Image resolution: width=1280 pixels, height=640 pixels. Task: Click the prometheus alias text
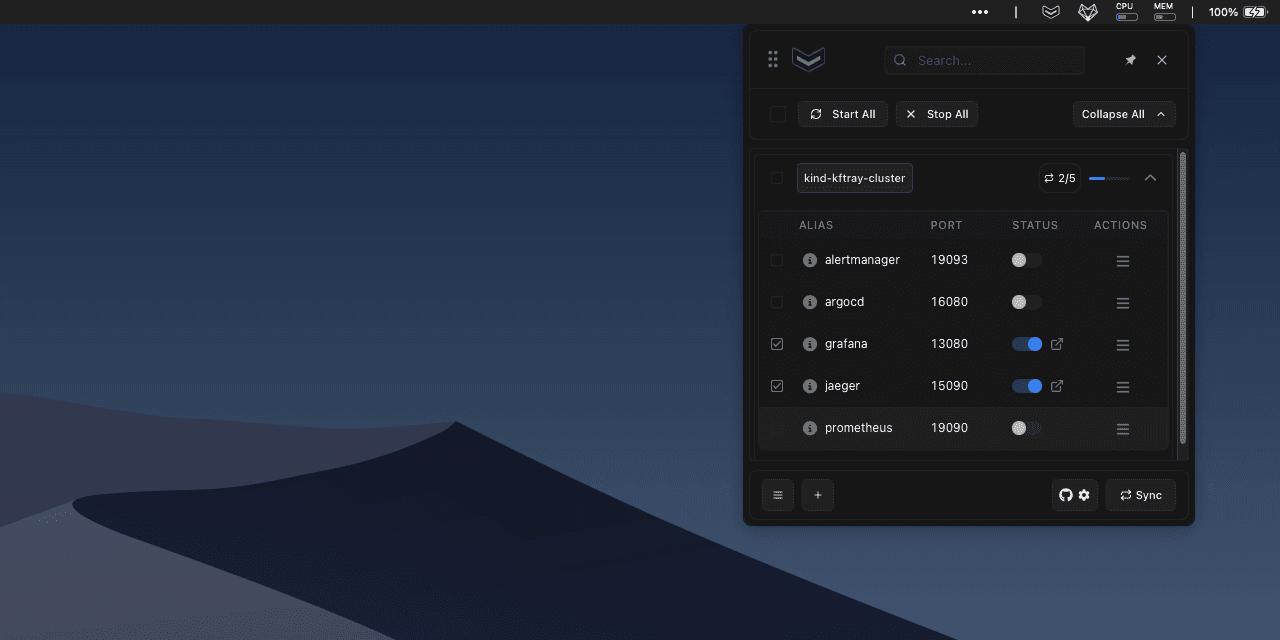click(858, 428)
